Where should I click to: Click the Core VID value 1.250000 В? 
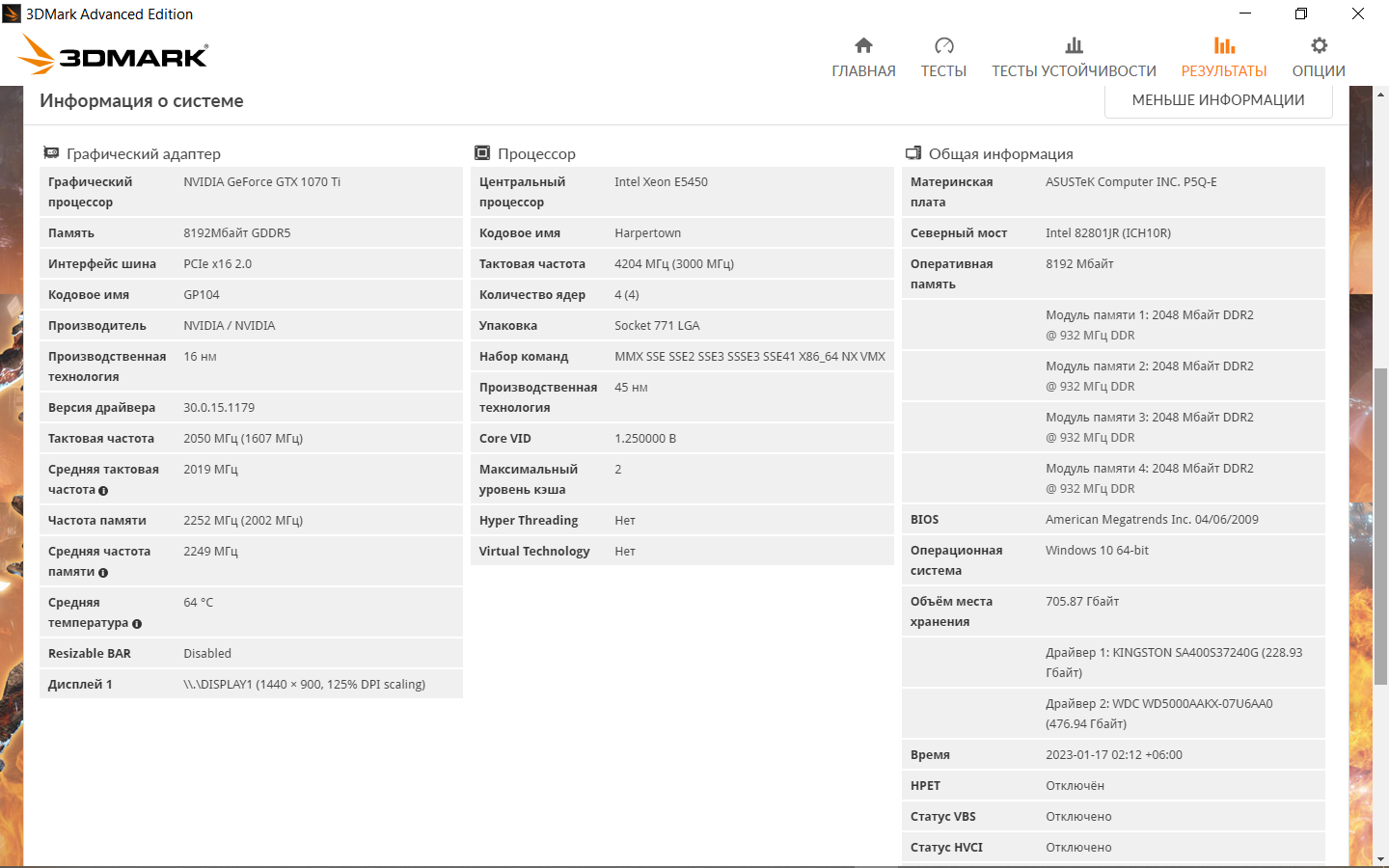pyautogui.click(x=645, y=439)
